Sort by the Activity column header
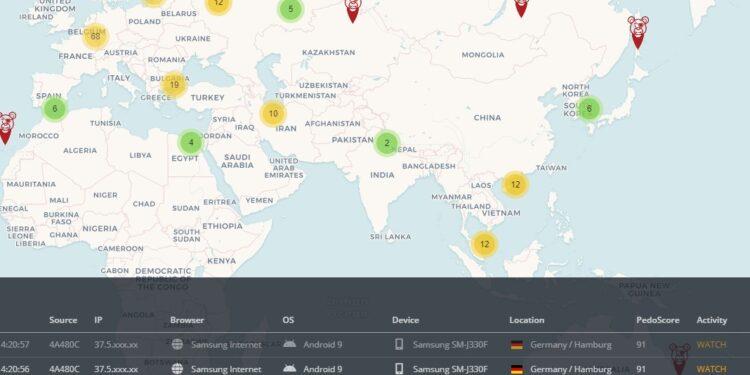The image size is (750, 375). tap(712, 320)
